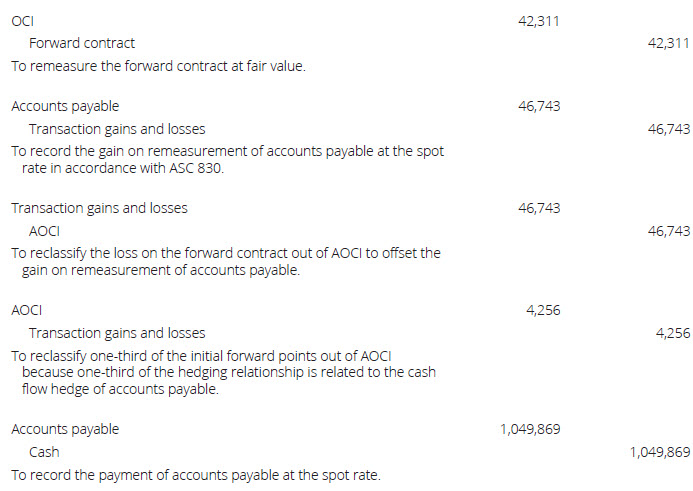Screen dimensions: 693x491
Task: Select the one-third initial forward points explanation
Action: tap(222, 373)
